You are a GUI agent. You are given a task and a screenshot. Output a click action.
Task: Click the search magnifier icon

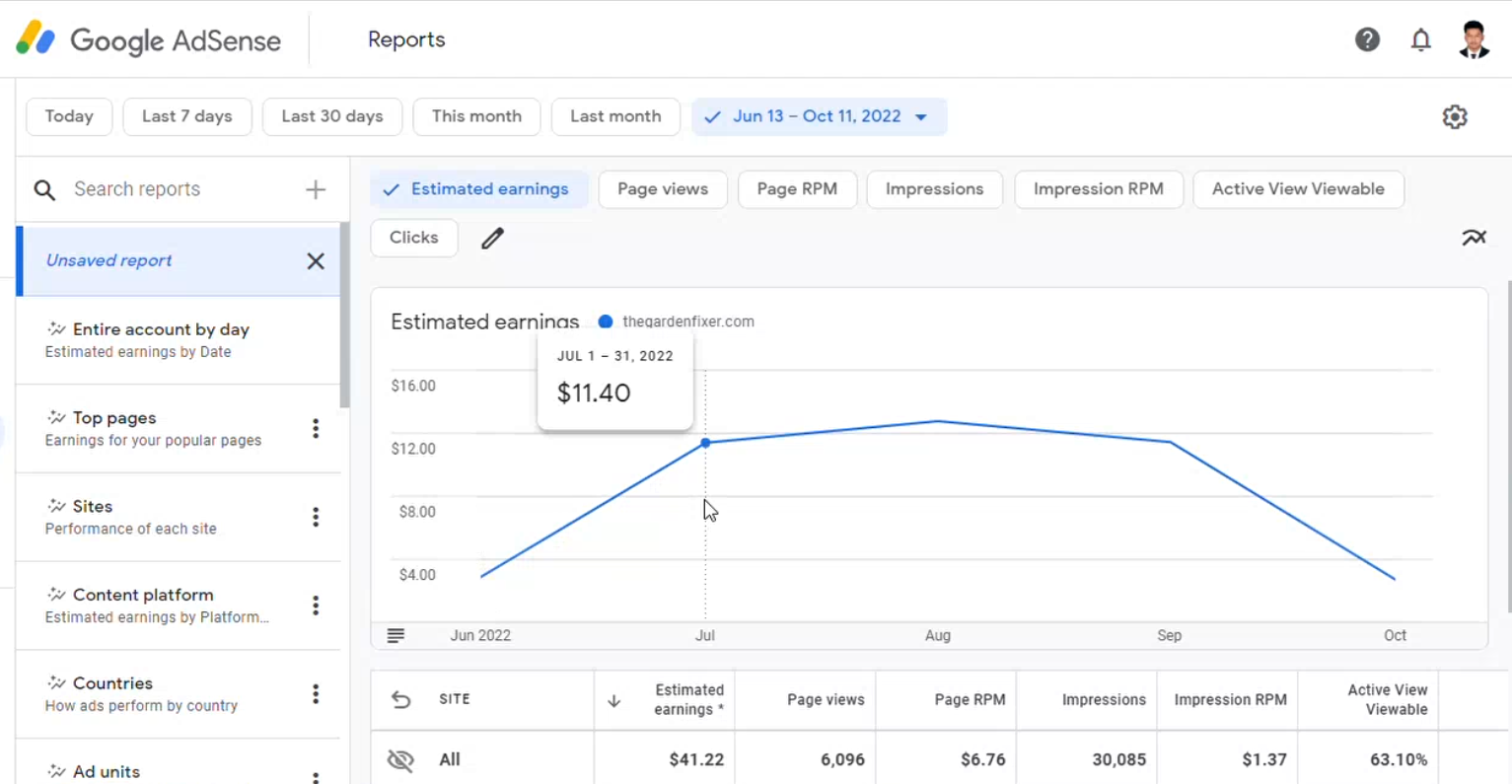[44, 189]
